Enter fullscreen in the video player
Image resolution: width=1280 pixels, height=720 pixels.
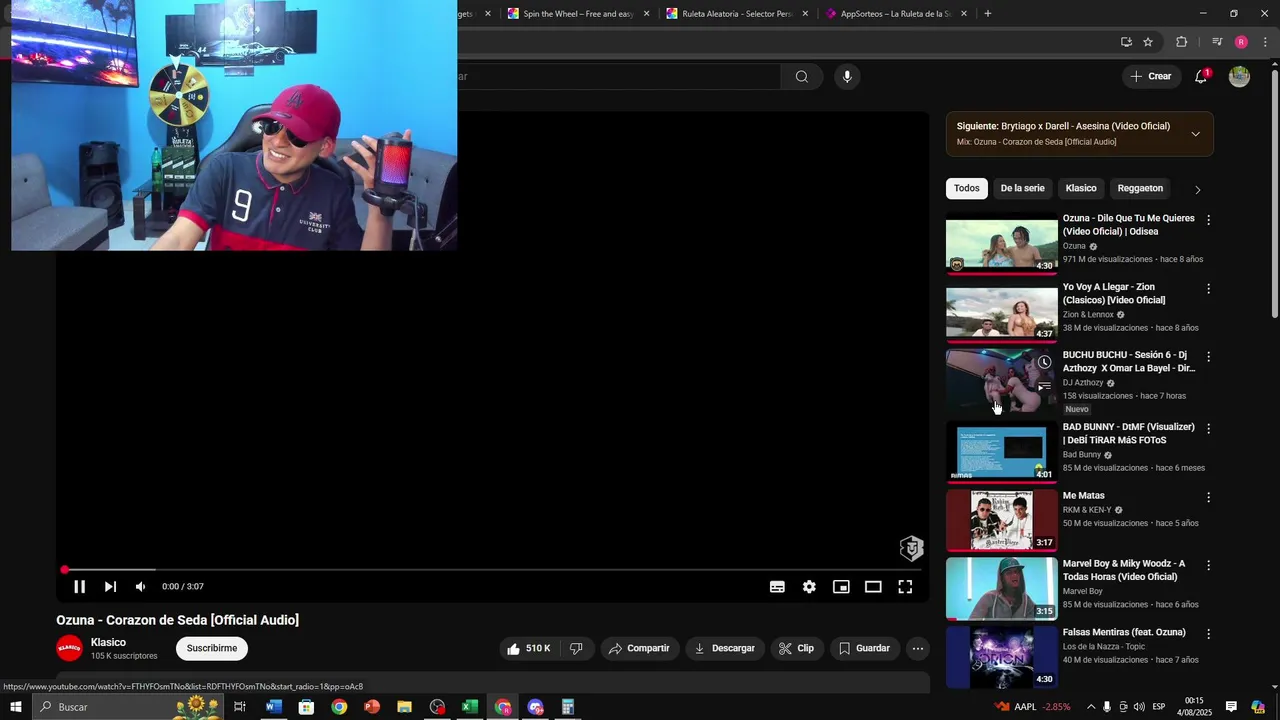point(905,587)
